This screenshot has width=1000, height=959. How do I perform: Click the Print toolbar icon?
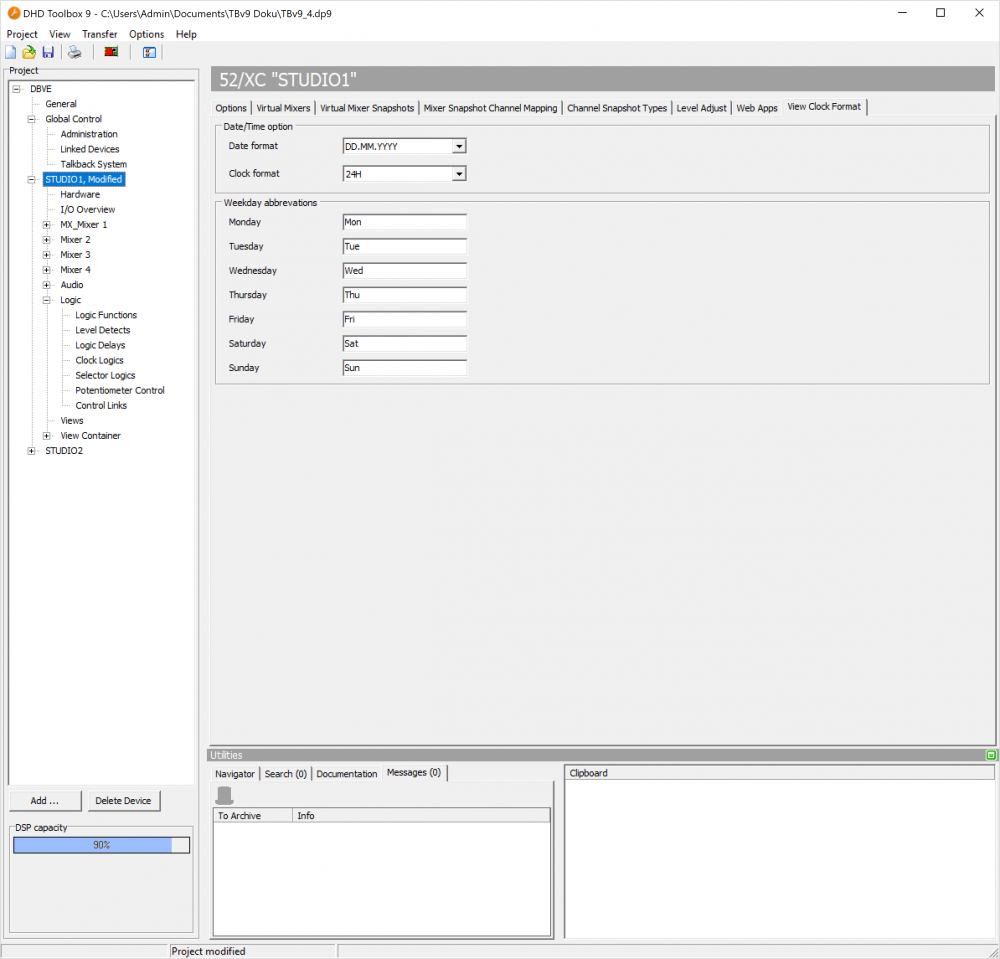[x=74, y=52]
